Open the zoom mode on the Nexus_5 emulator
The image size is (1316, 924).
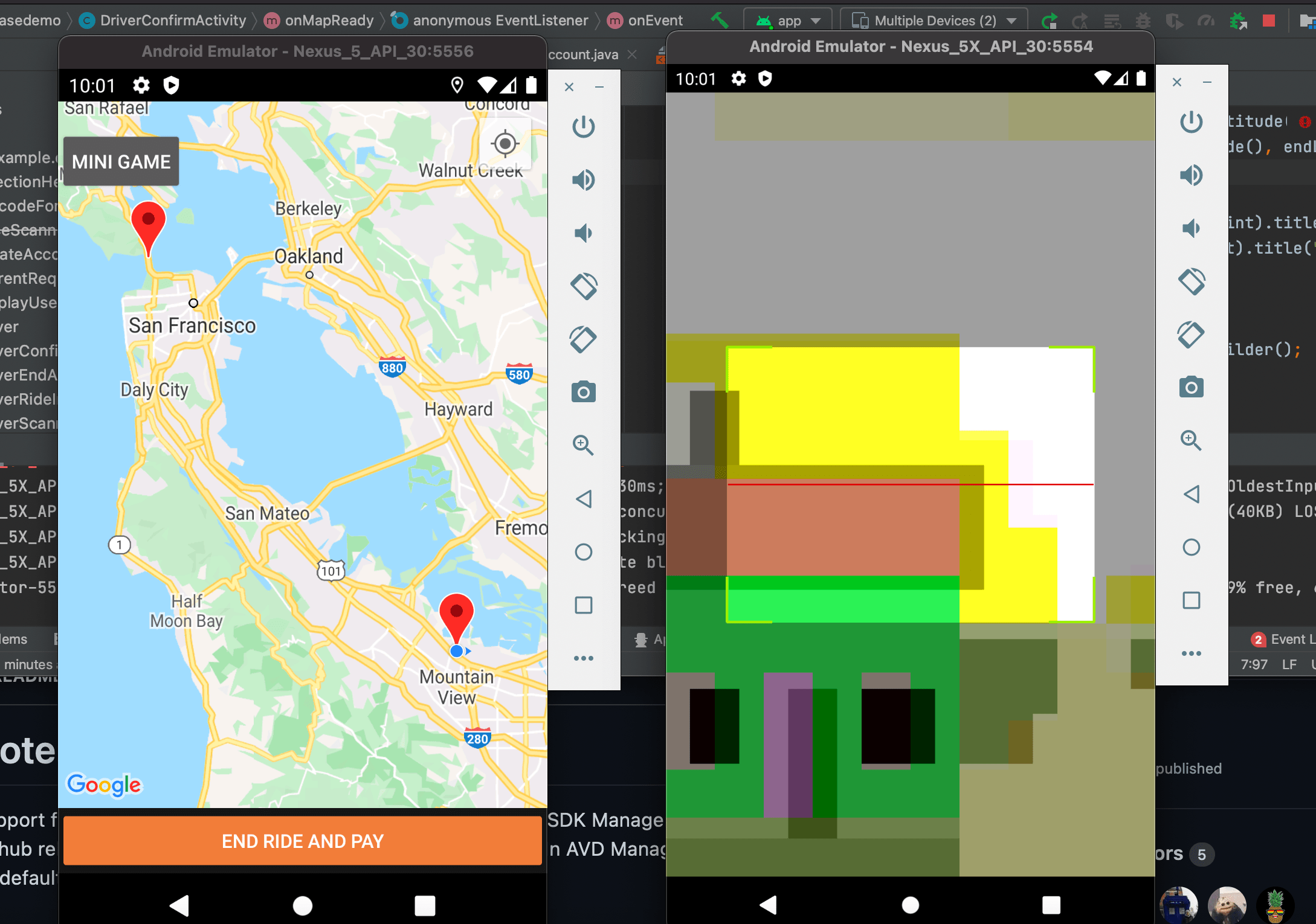tap(584, 446)
